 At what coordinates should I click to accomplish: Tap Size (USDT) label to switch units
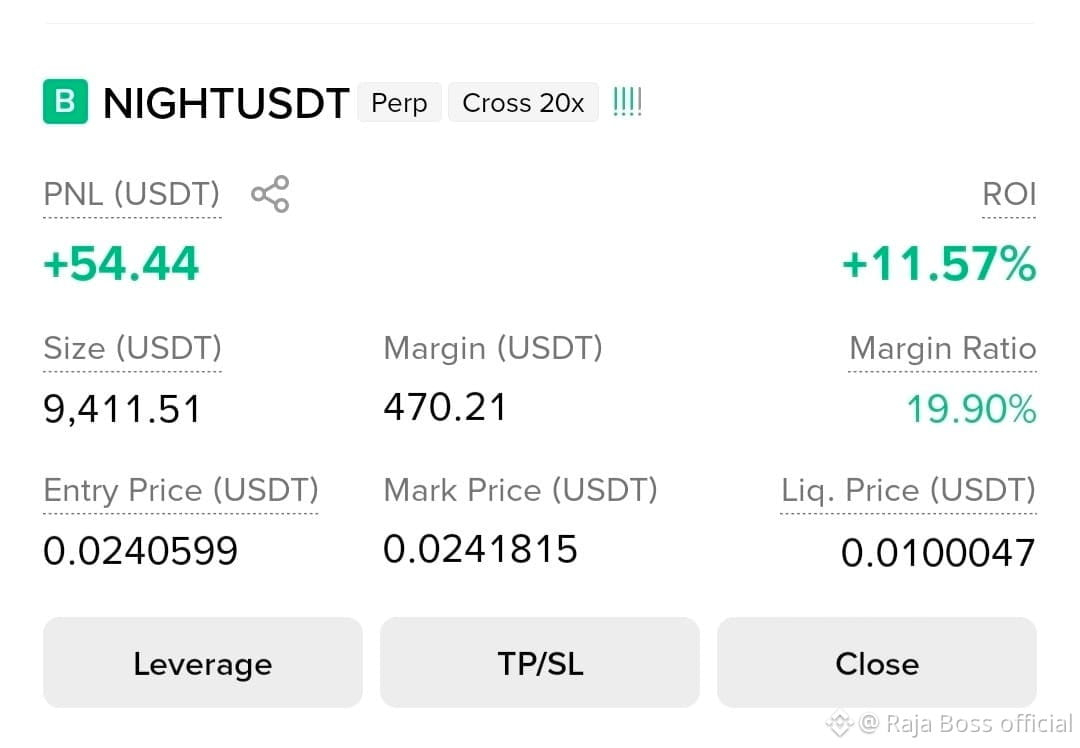[x=132, y=349]
